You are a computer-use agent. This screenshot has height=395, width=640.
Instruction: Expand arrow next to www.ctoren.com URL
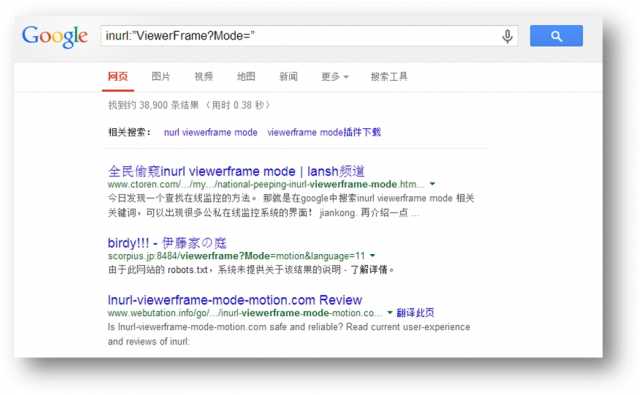[x=432, y=184]
